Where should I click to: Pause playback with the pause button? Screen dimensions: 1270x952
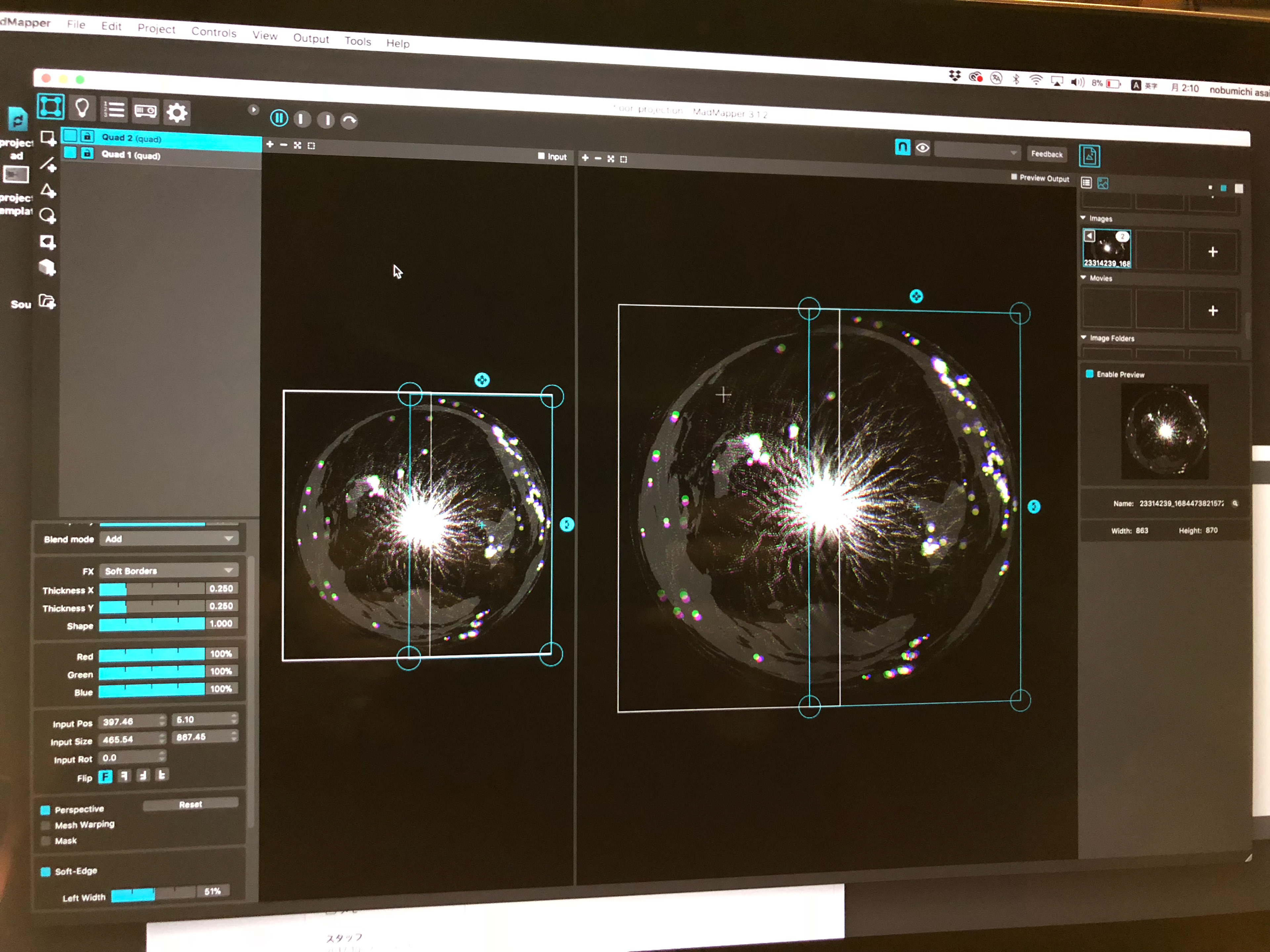coord(279,118)
